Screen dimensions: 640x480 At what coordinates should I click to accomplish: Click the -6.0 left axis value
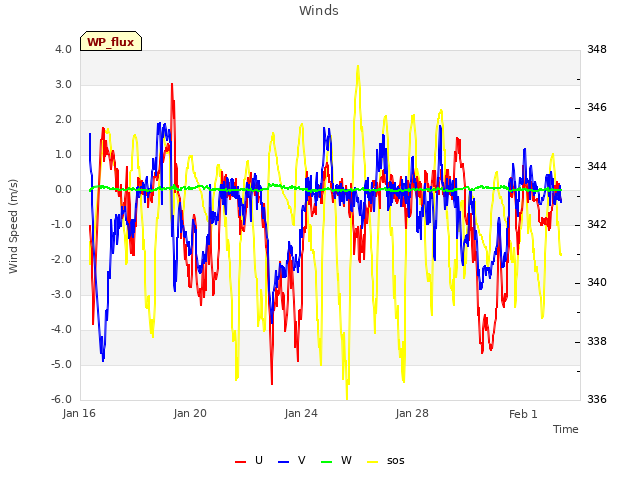click(x=61, y=399)
